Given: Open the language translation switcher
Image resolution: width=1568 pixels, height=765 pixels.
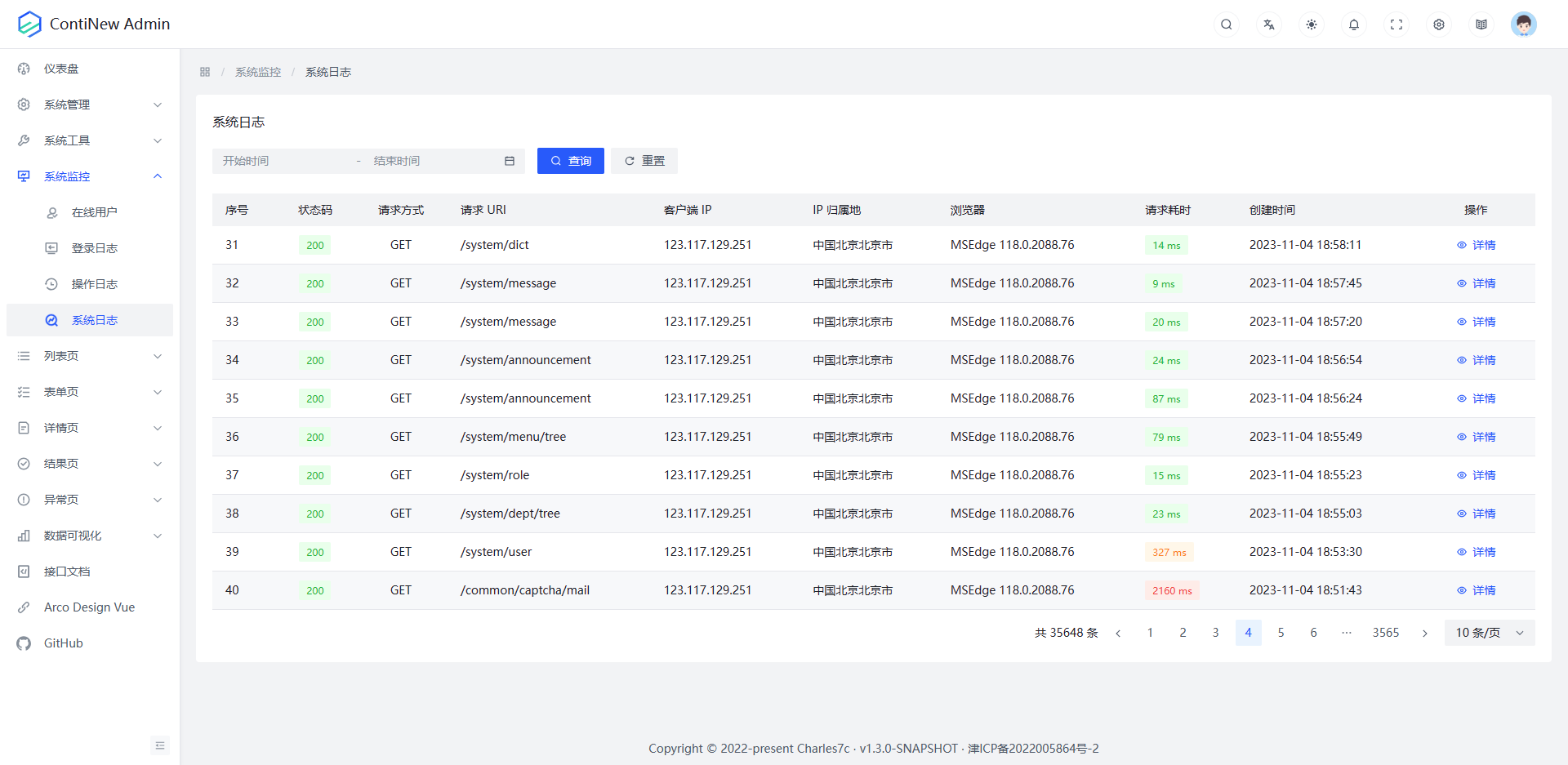Looking at the screenshot, I should point(1268,24).
